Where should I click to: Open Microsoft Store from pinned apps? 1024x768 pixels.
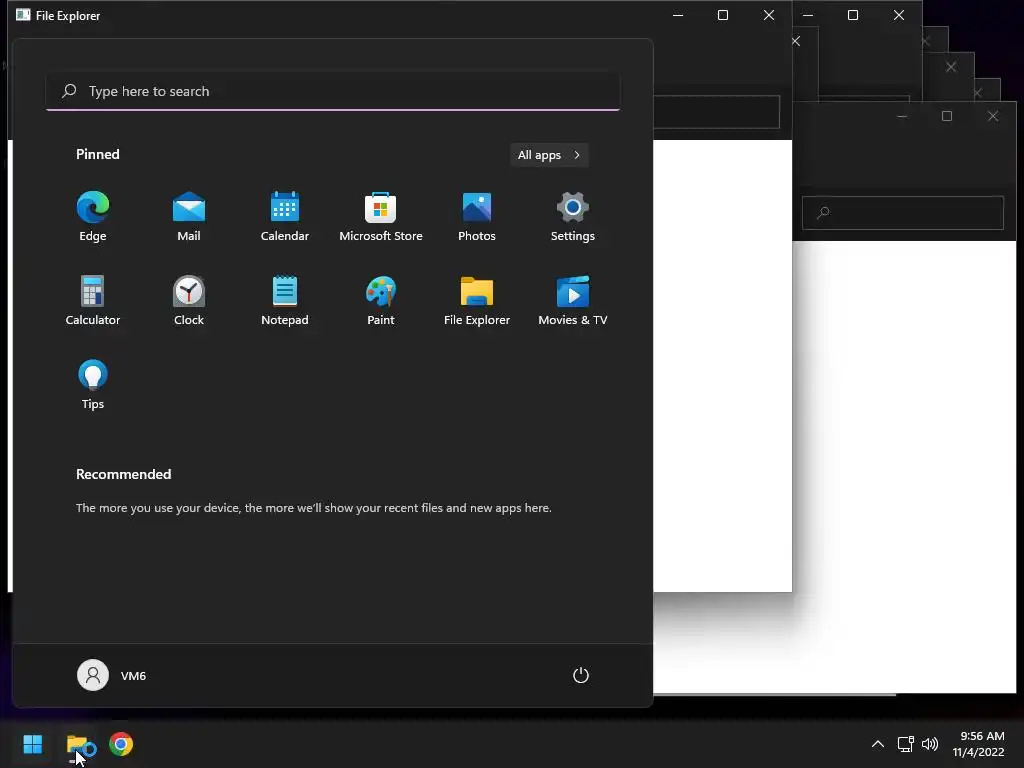[381, 217]
